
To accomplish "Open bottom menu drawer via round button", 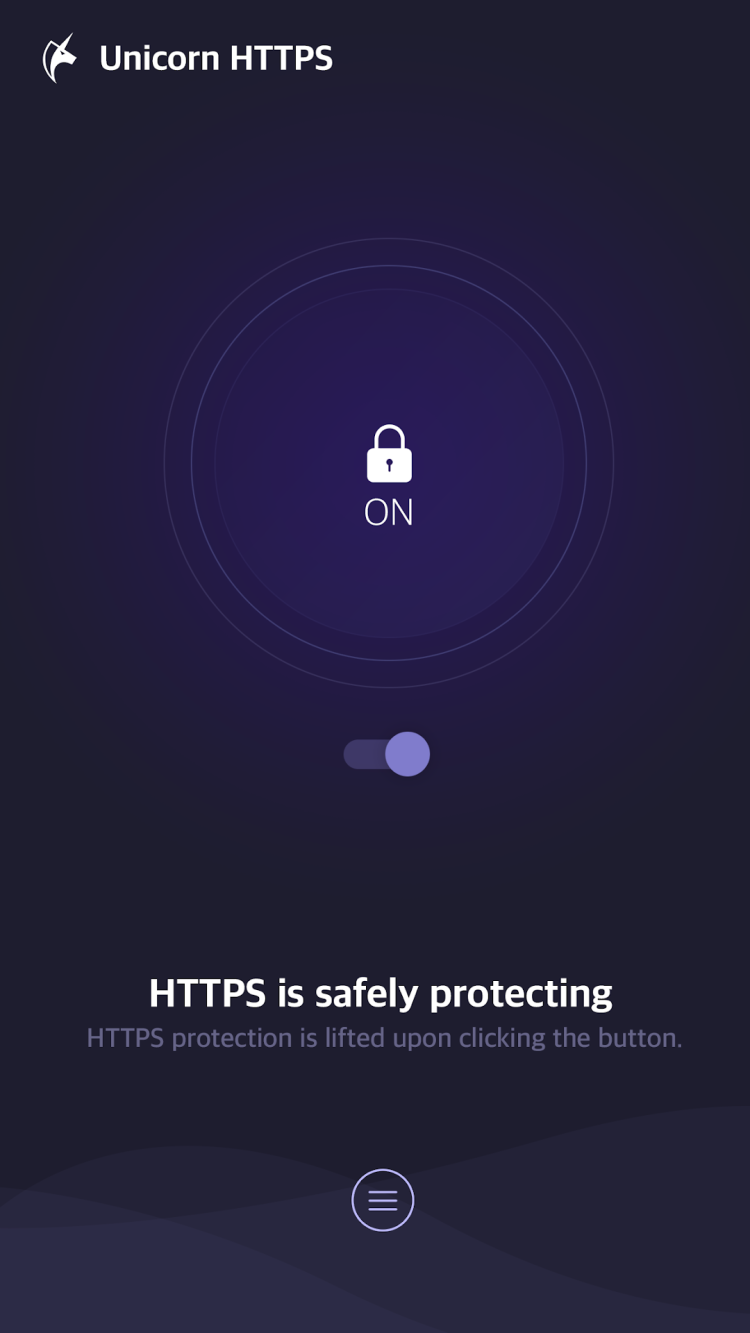I will coord(383,1200).
